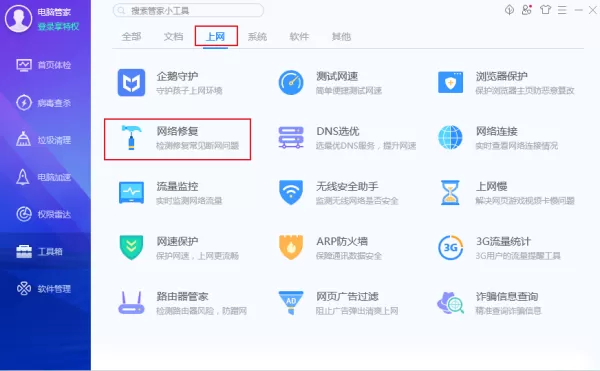Go to 软件管理 in sidebar

coord(43,289)
